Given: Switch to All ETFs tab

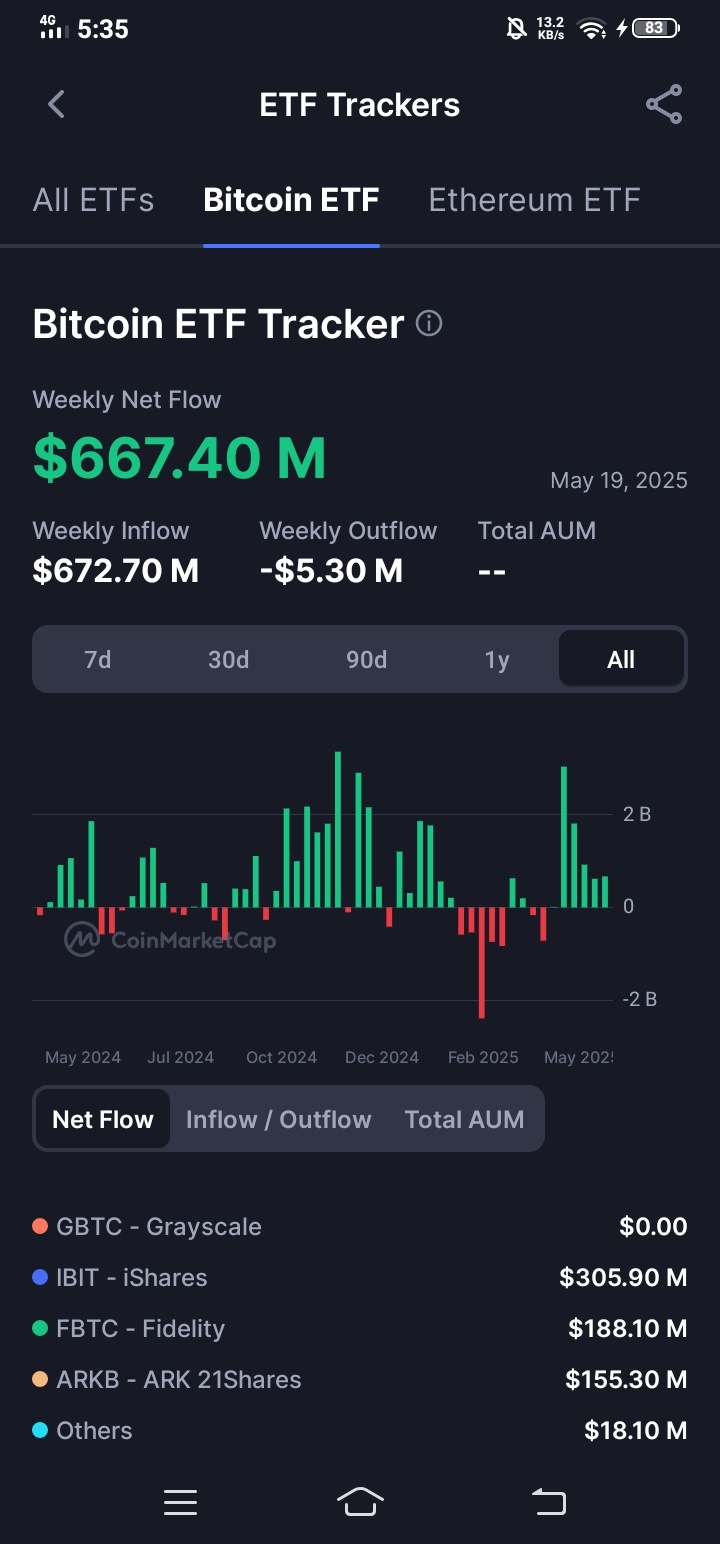Looking at the screenshot, I should pyautogui.click(x=94, y=200).
